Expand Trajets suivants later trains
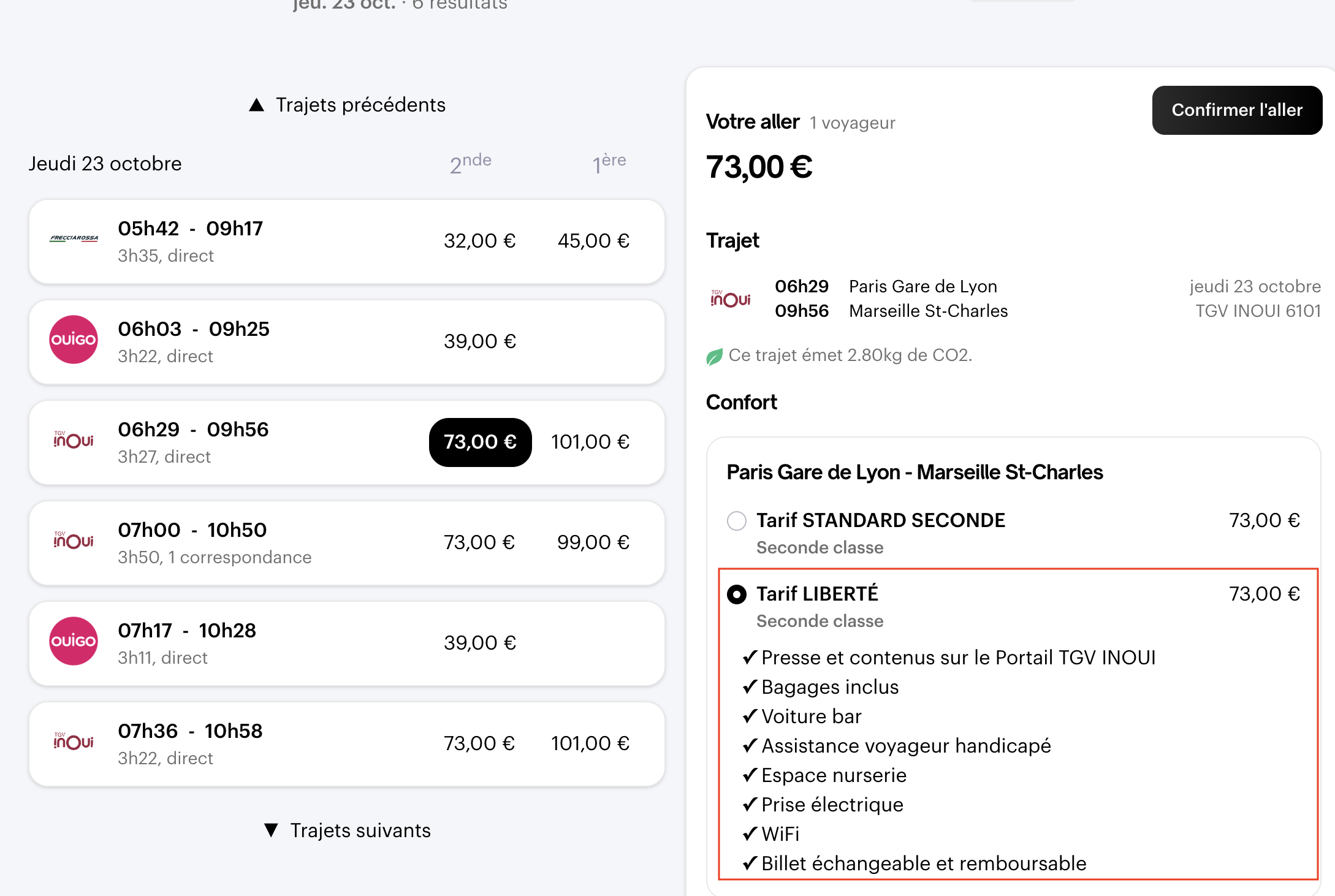The image size is (1335, 896). [348, 830]
